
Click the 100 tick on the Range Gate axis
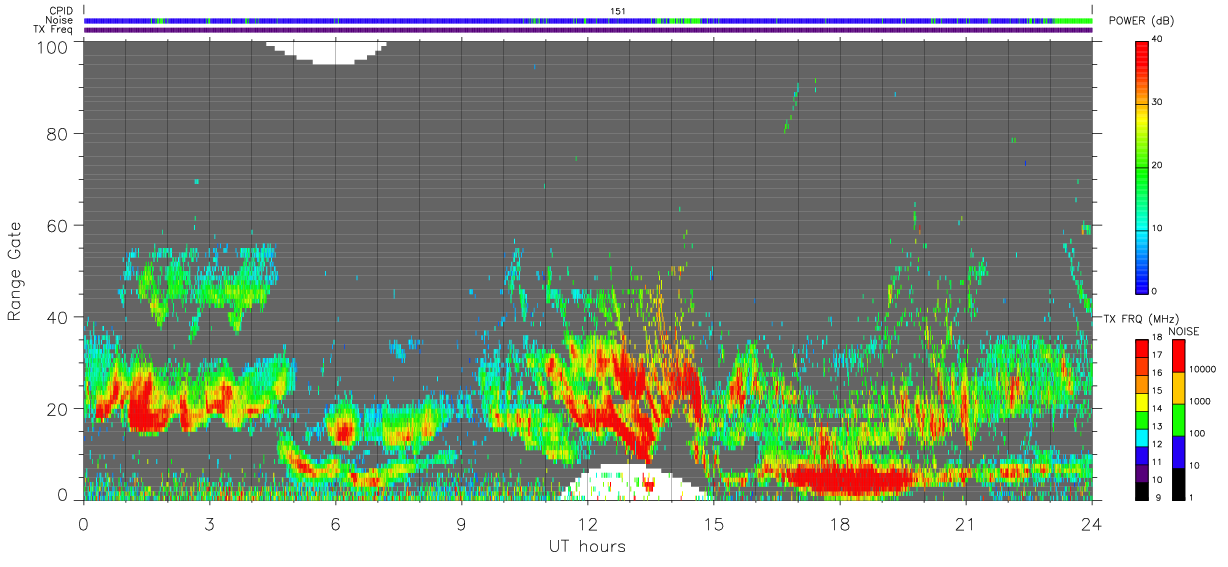click(x=53, y=45)
